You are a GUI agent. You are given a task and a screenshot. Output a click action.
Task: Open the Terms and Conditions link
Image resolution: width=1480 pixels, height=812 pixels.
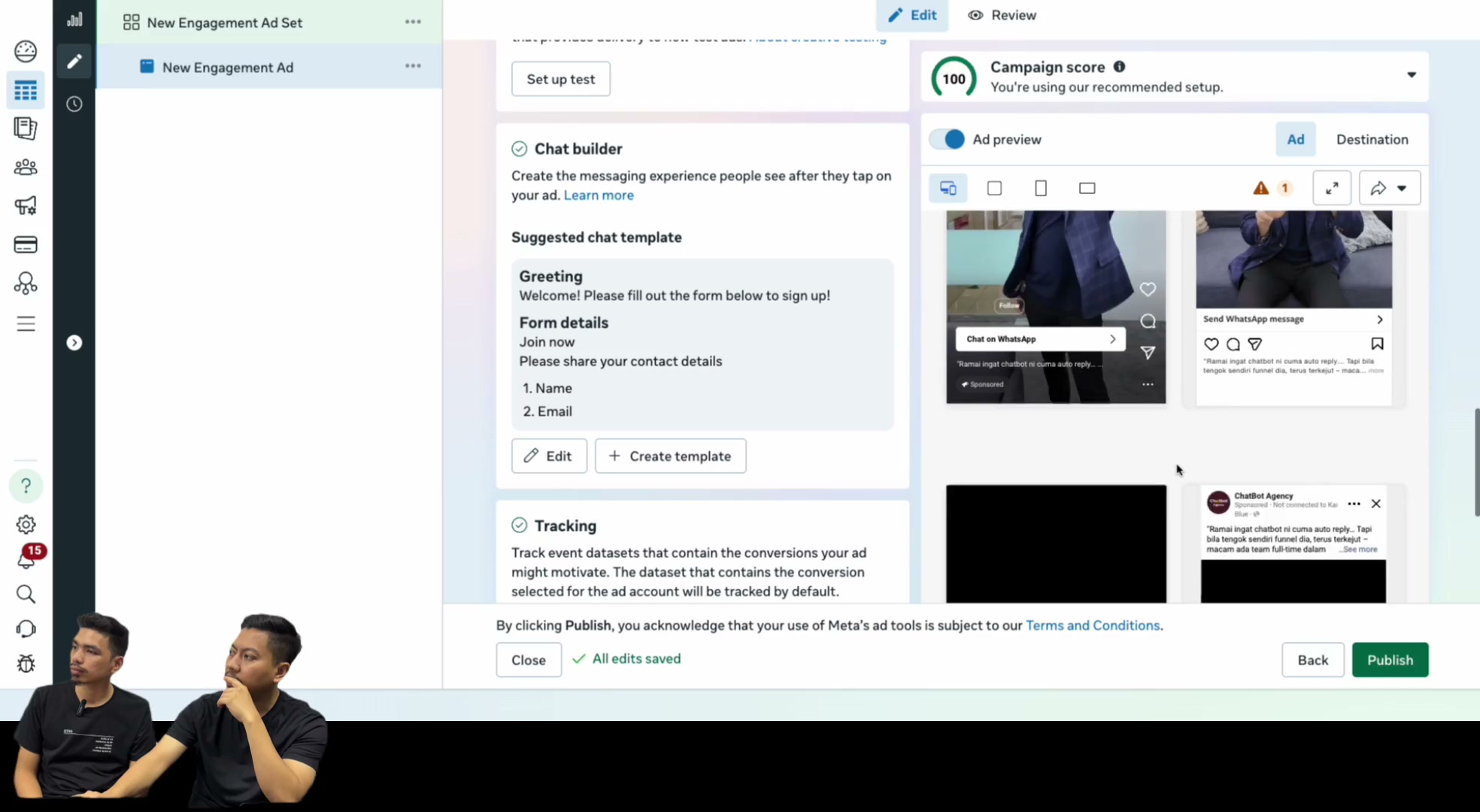(1092, 626)
